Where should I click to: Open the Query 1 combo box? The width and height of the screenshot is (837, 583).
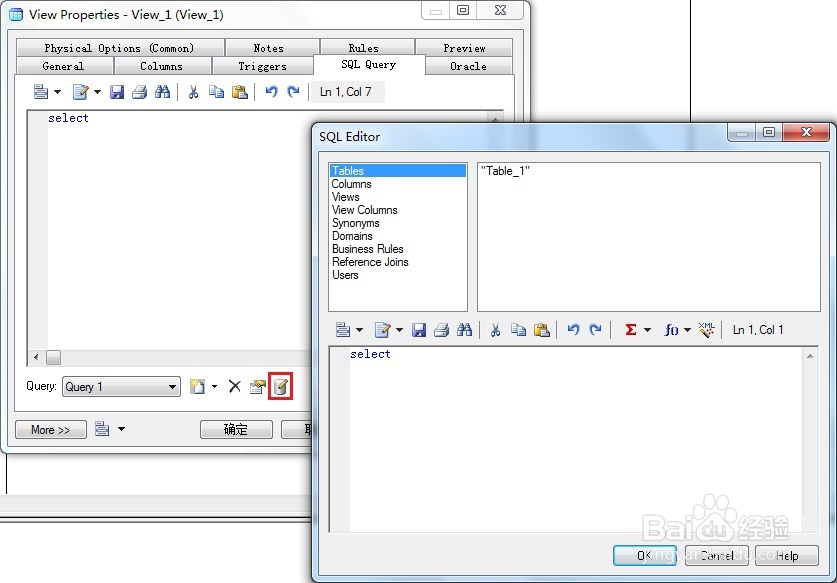tap(121, 386)
